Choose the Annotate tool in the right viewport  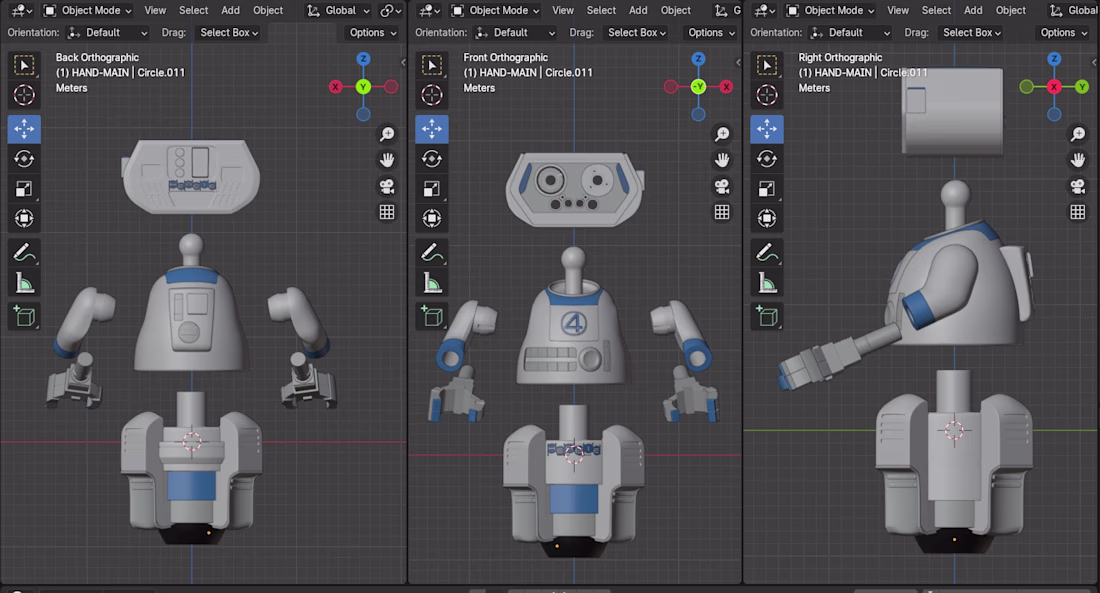coord(767,252)
